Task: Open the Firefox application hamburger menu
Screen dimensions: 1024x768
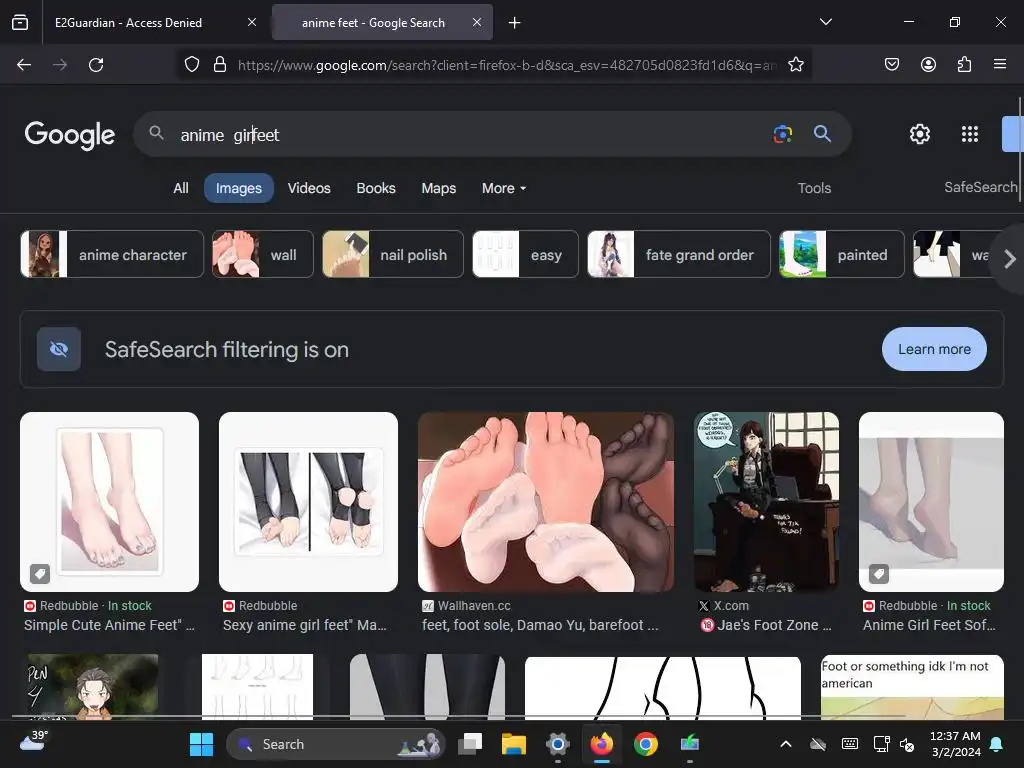Action: click(1000, 64)
